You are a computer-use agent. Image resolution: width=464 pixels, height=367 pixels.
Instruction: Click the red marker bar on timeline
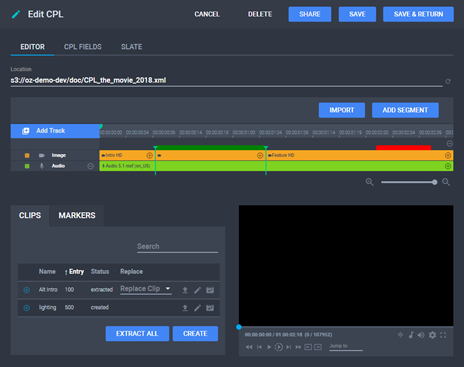point(403,147)
